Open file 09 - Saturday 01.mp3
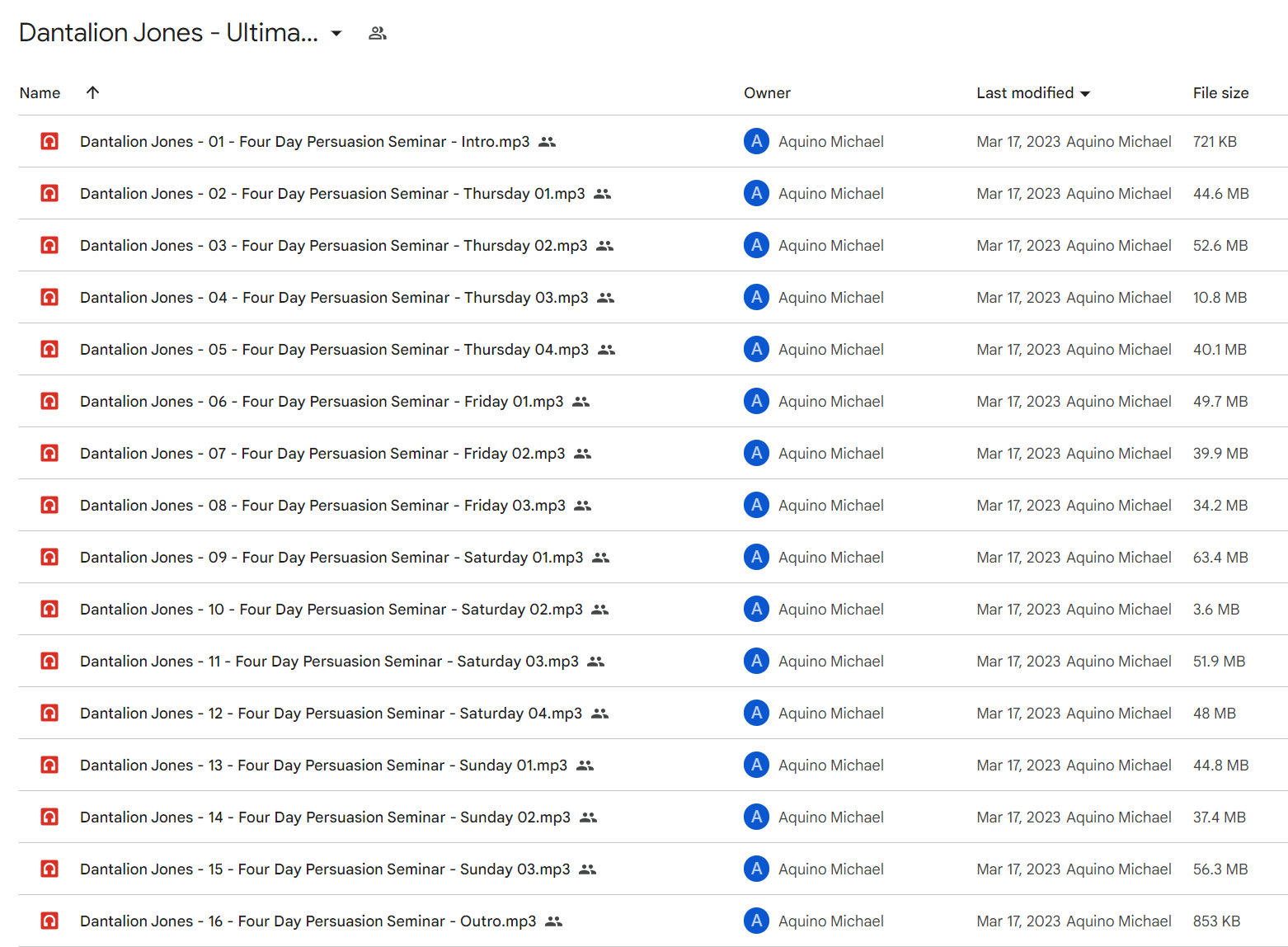Screen dimensions: 1288x947 (331, 558)
